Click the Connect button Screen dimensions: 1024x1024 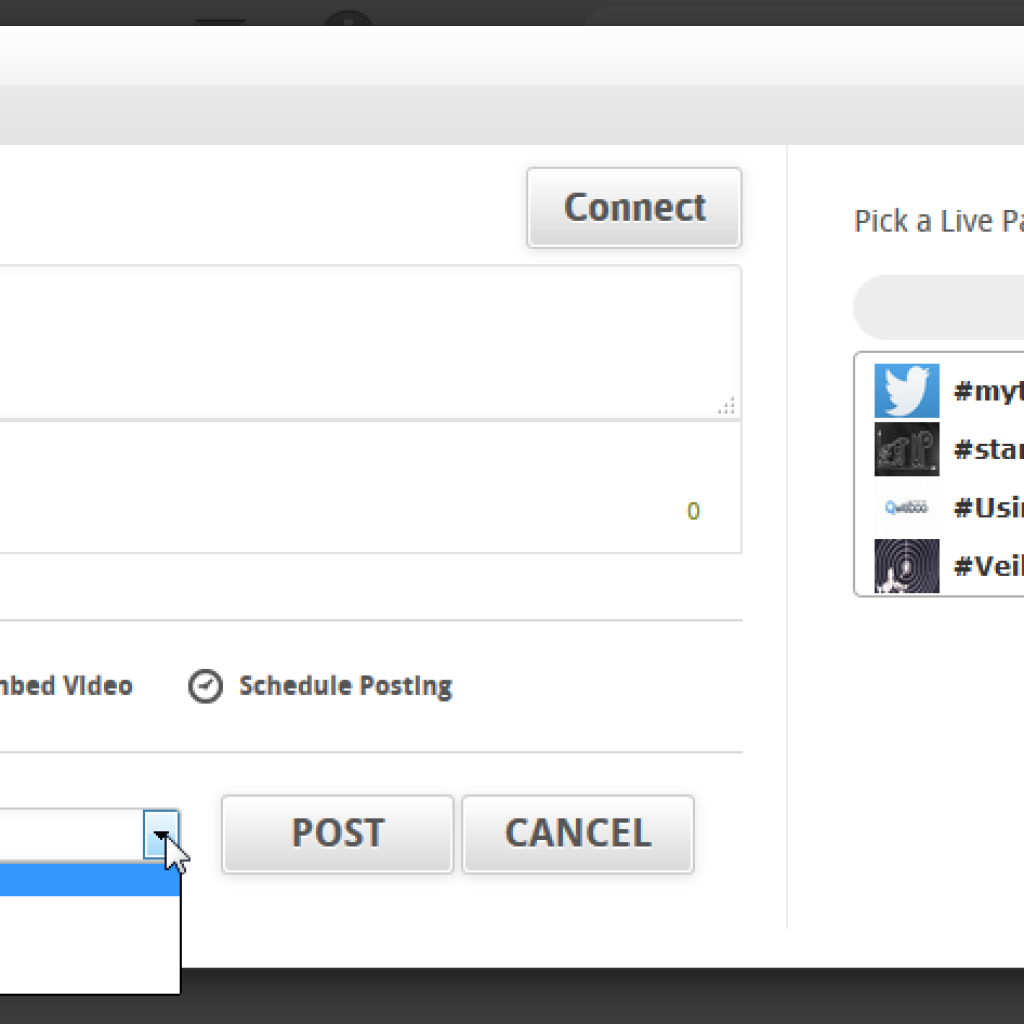point(634,208)
